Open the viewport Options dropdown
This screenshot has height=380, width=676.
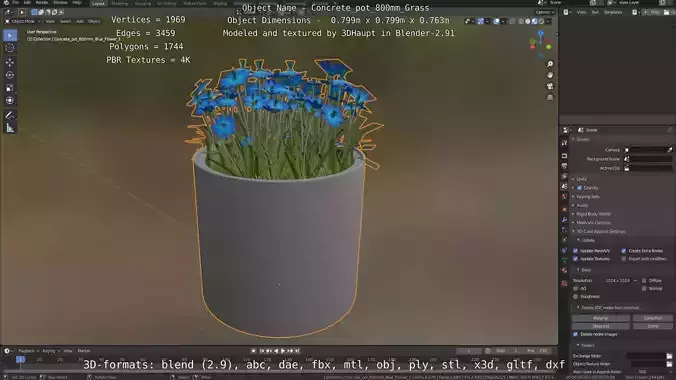point(545,13)
